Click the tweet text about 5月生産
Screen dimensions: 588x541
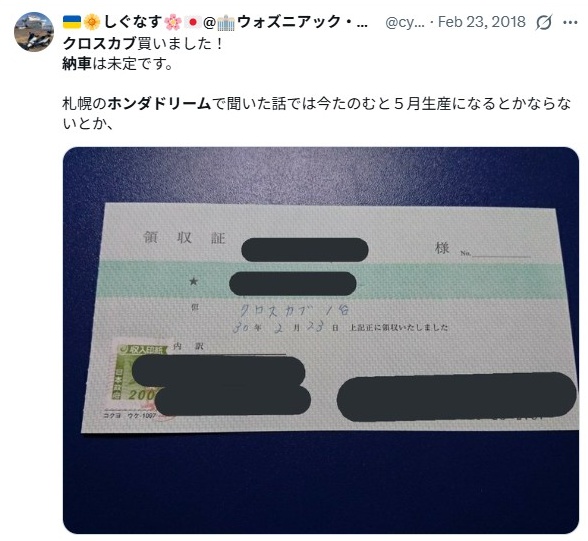(316, 114)
